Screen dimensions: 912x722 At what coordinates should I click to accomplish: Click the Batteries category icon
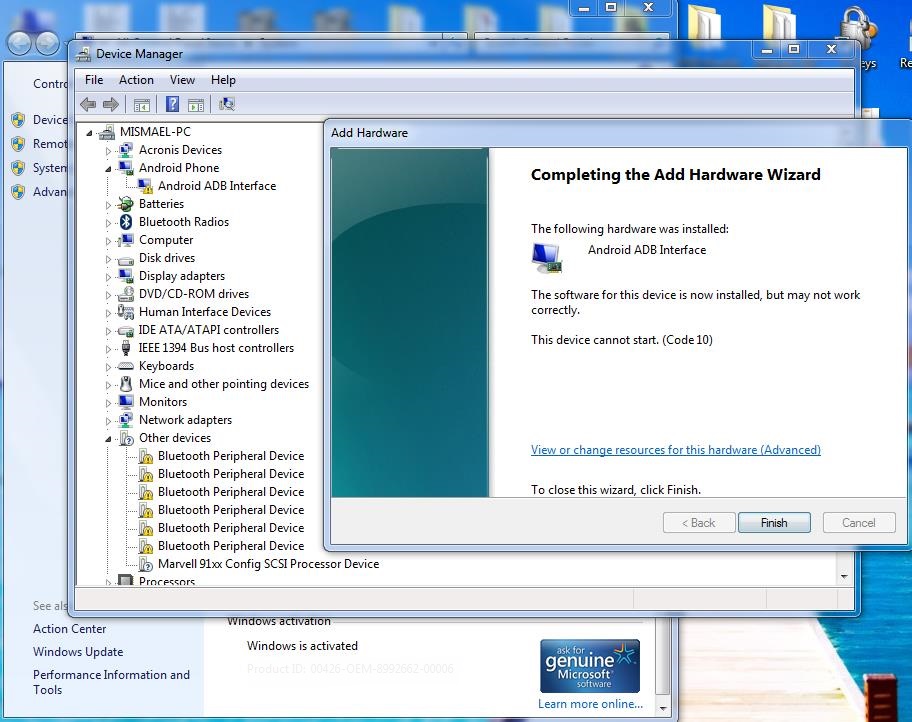click(126, 204)
